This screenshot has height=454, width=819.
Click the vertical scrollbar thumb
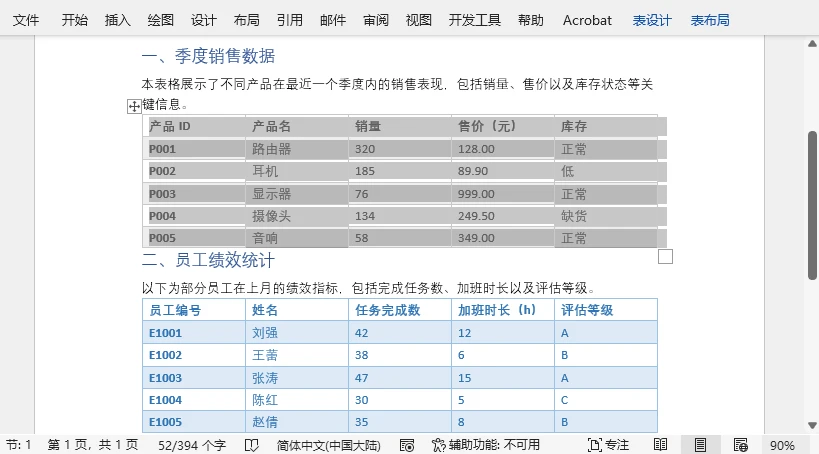click(x=812, y=205)
